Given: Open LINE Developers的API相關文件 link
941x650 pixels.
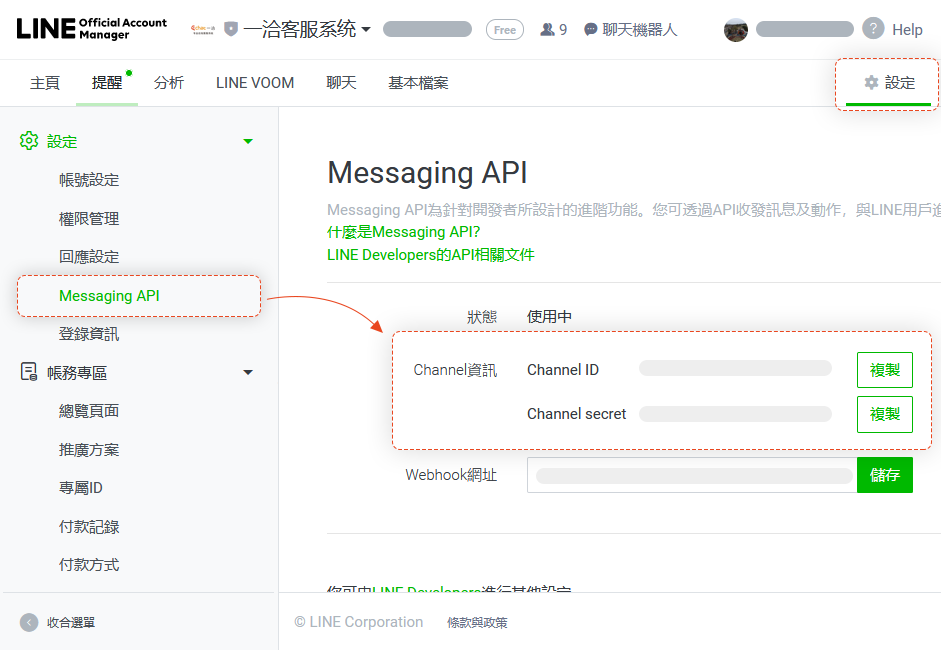Looking at the screenshot, I should pyautogui.click(x=430, y=254).
